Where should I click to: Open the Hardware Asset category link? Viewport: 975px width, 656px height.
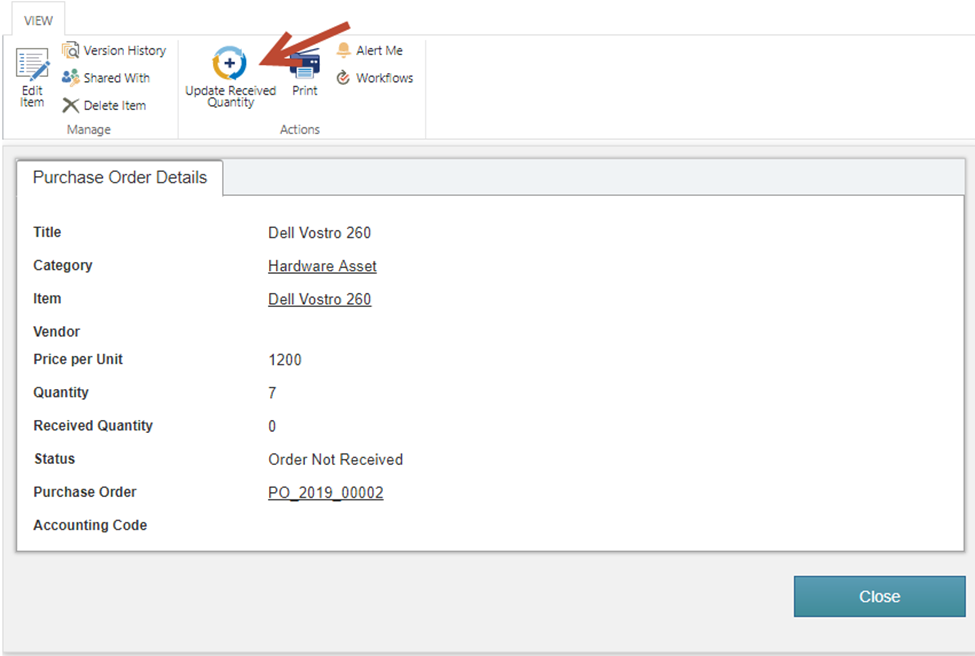[x=322, y=266]
